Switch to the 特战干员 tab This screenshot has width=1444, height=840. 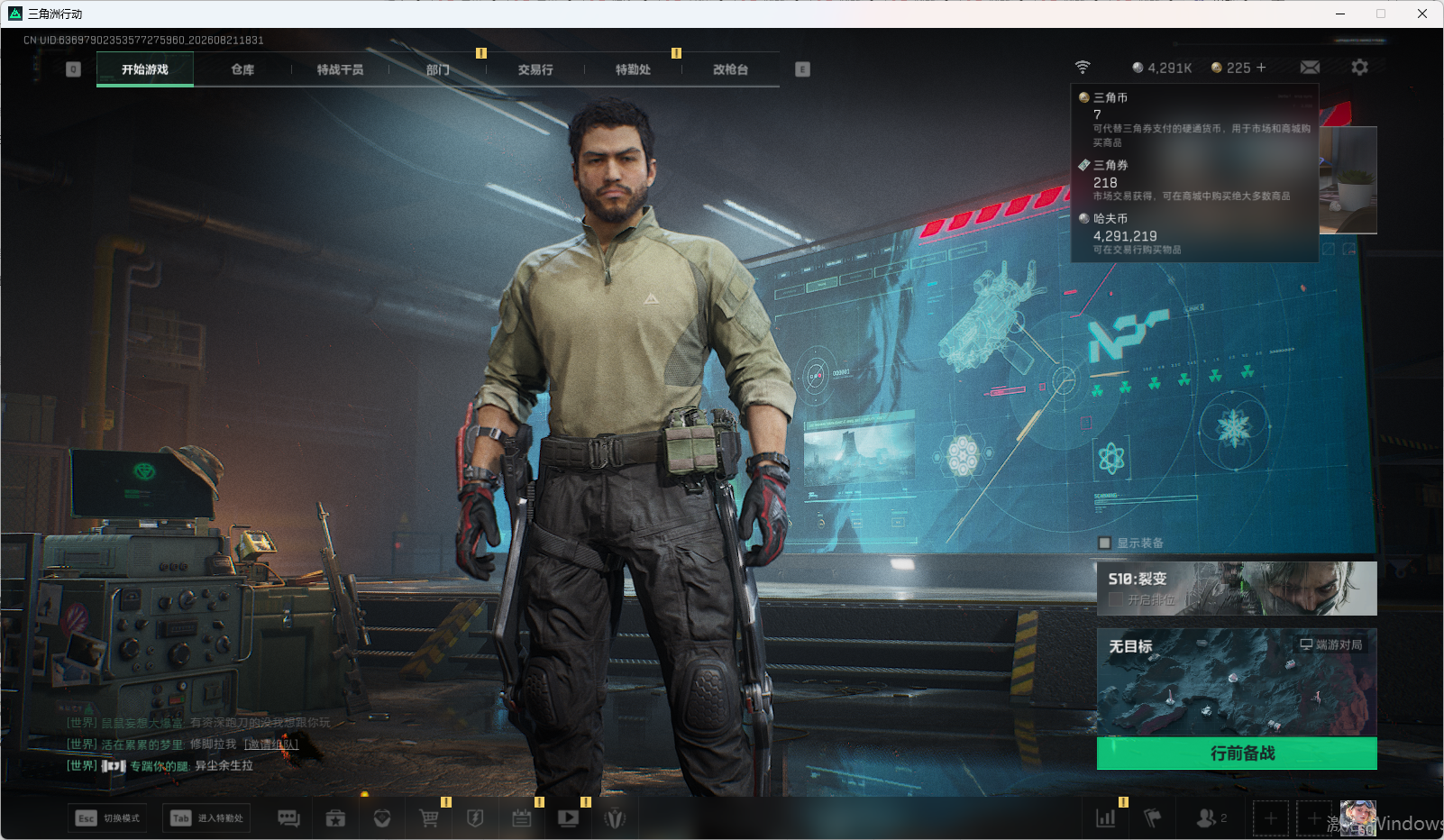[x=340, y=69]
